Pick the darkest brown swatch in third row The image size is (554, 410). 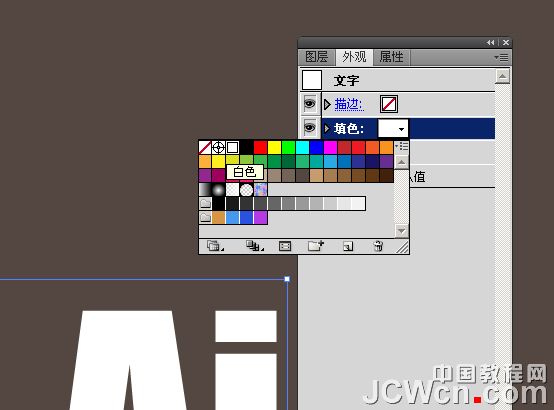(x=386, y=176)
